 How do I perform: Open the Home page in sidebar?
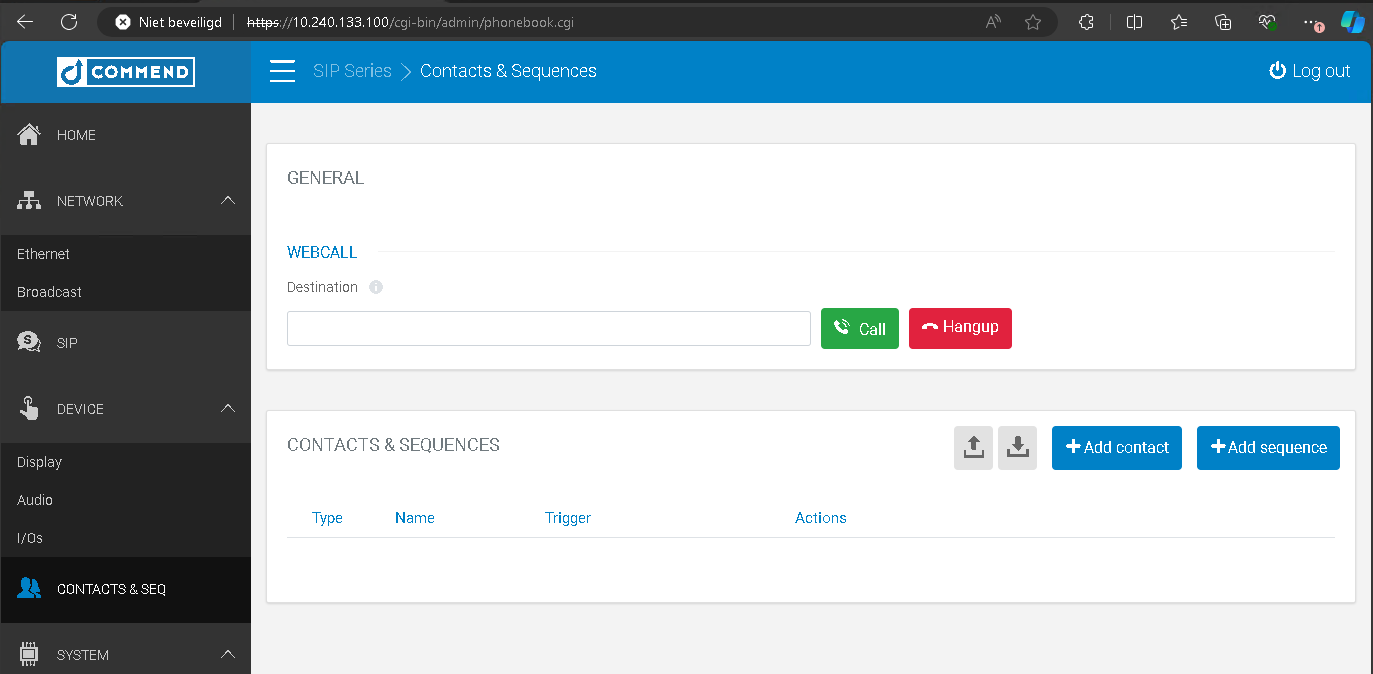point(76,135)
